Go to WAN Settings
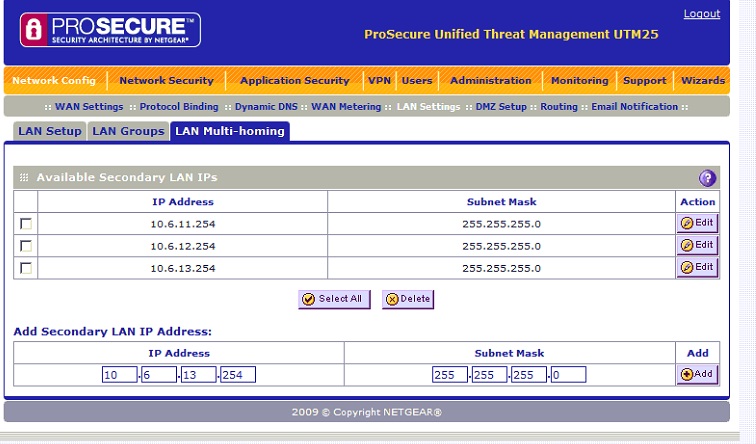Viewport: 756px width, 444px height. [x=89, y=107]
